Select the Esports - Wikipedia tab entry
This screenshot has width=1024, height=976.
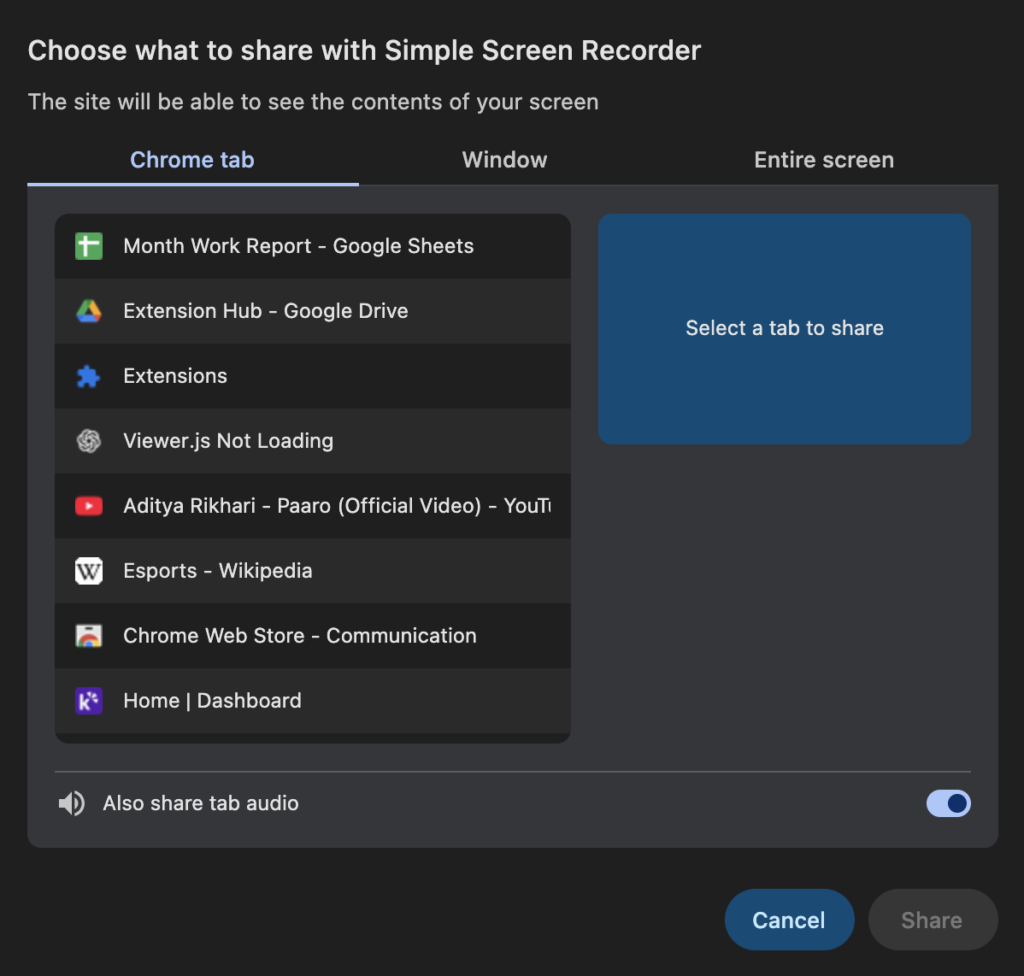point(218,571)
